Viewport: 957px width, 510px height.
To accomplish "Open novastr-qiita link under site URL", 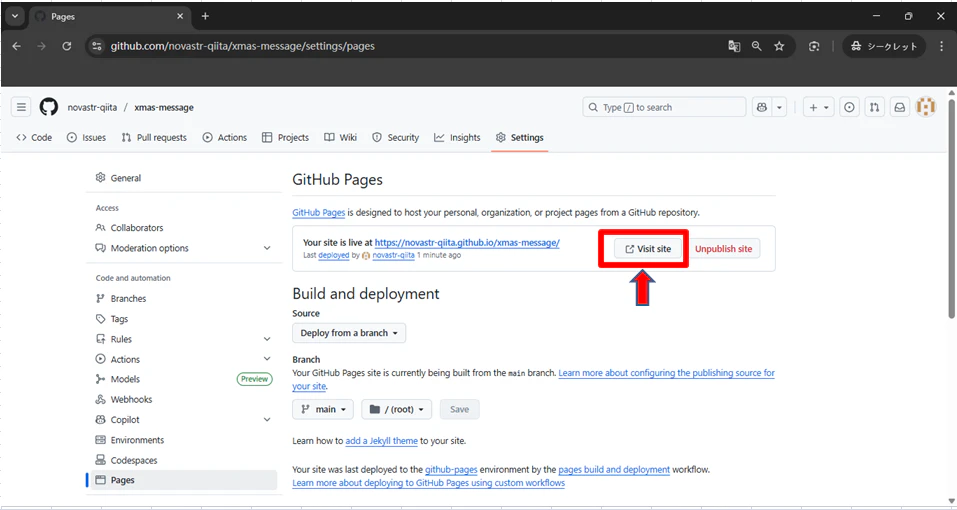I will pos(394,255).
